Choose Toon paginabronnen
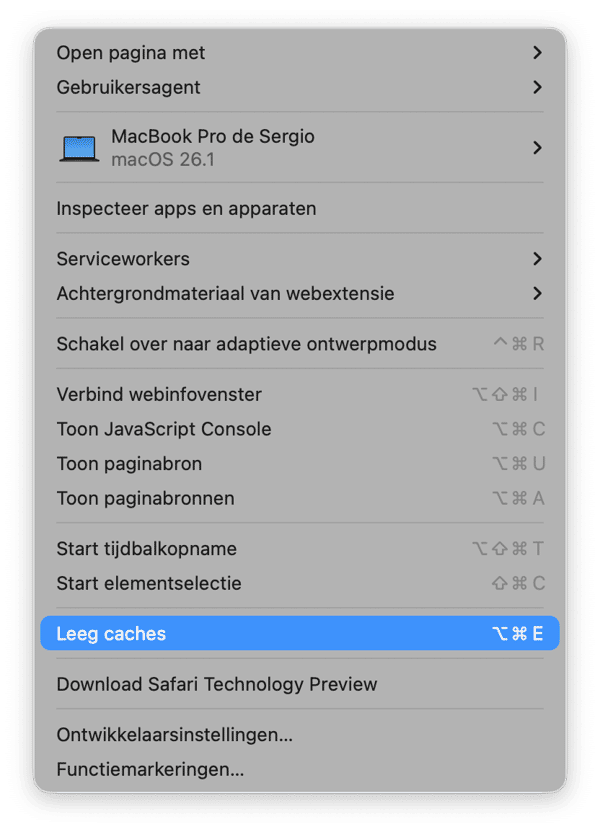 145,498
